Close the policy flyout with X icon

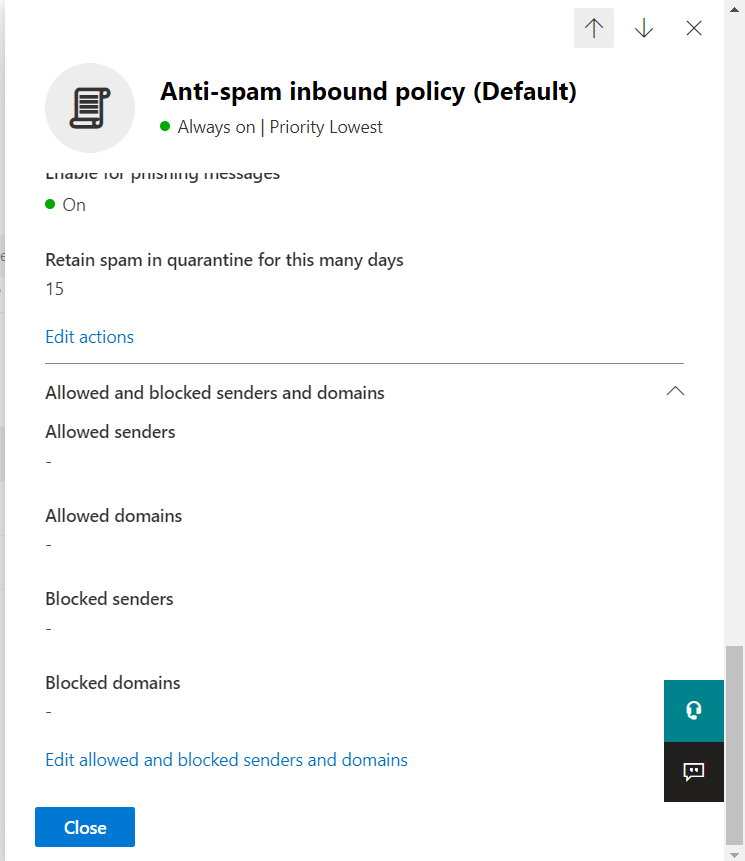(x=694, y=28)
